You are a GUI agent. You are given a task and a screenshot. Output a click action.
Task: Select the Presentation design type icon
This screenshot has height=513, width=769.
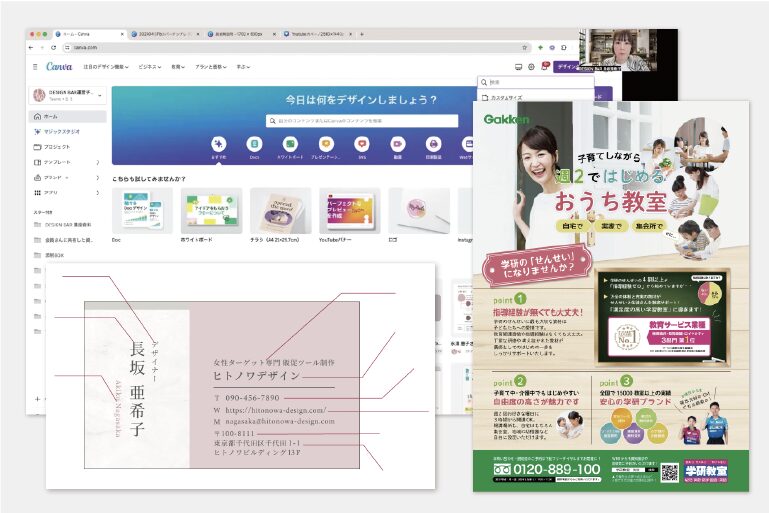point(326,144)
